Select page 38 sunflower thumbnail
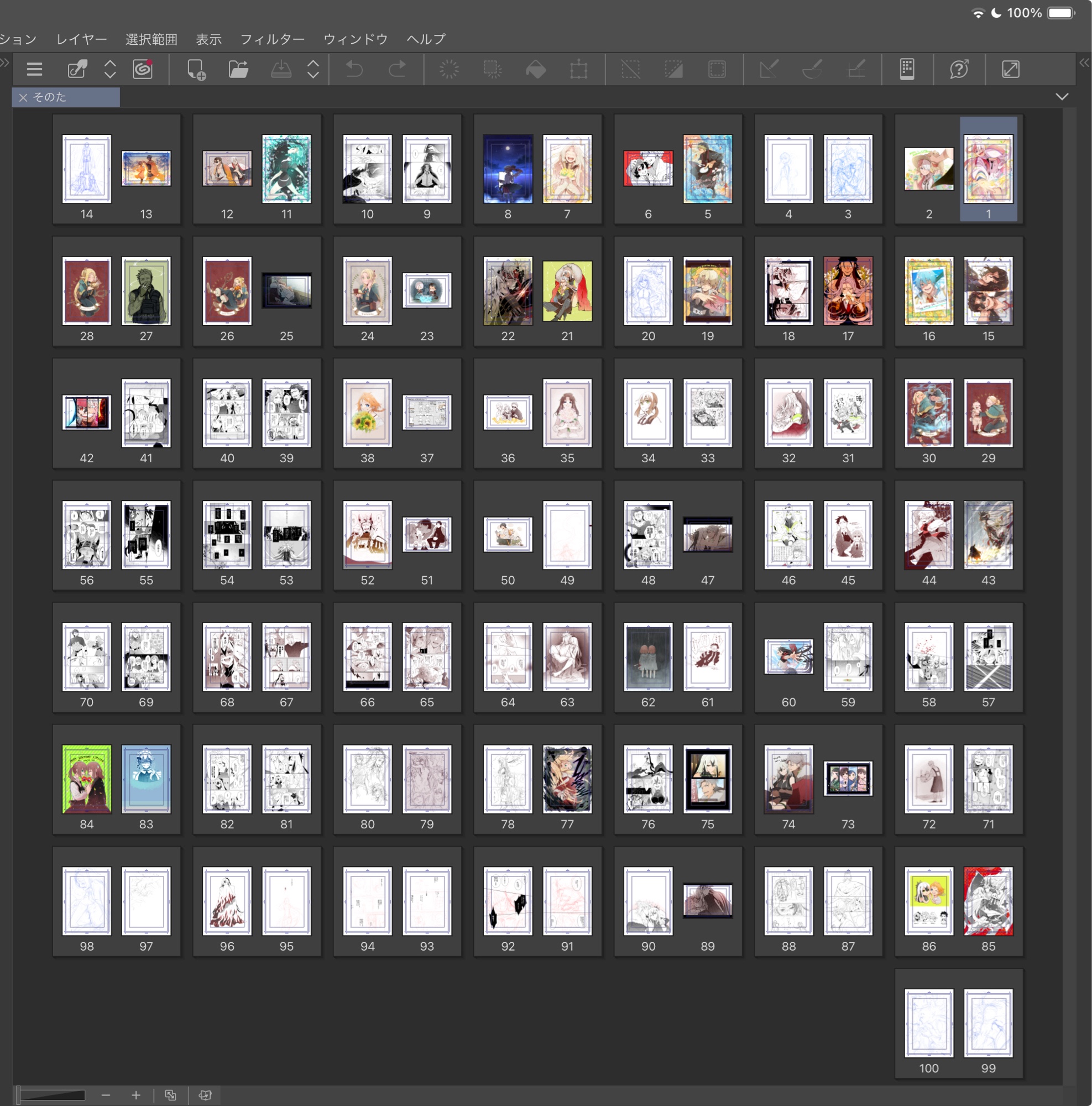 tap(368, 413)
